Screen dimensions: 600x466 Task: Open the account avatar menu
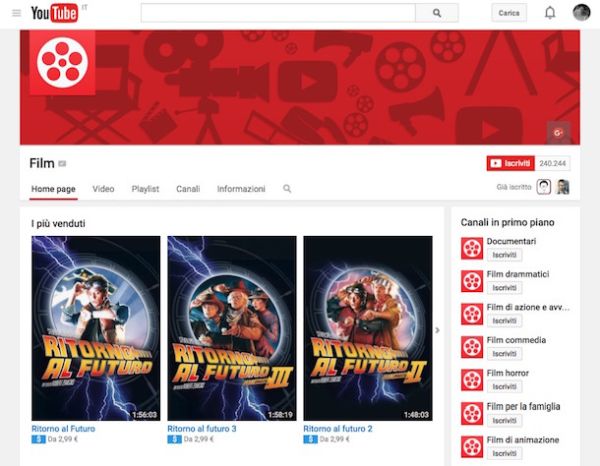(x=581, y=13)
